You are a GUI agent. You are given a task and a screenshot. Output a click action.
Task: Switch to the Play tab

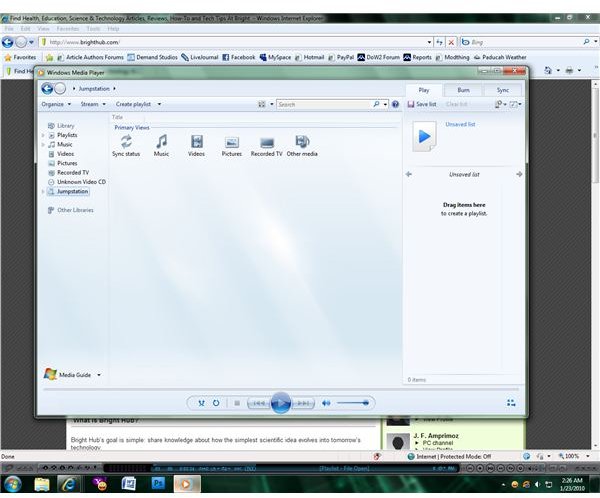424,90
